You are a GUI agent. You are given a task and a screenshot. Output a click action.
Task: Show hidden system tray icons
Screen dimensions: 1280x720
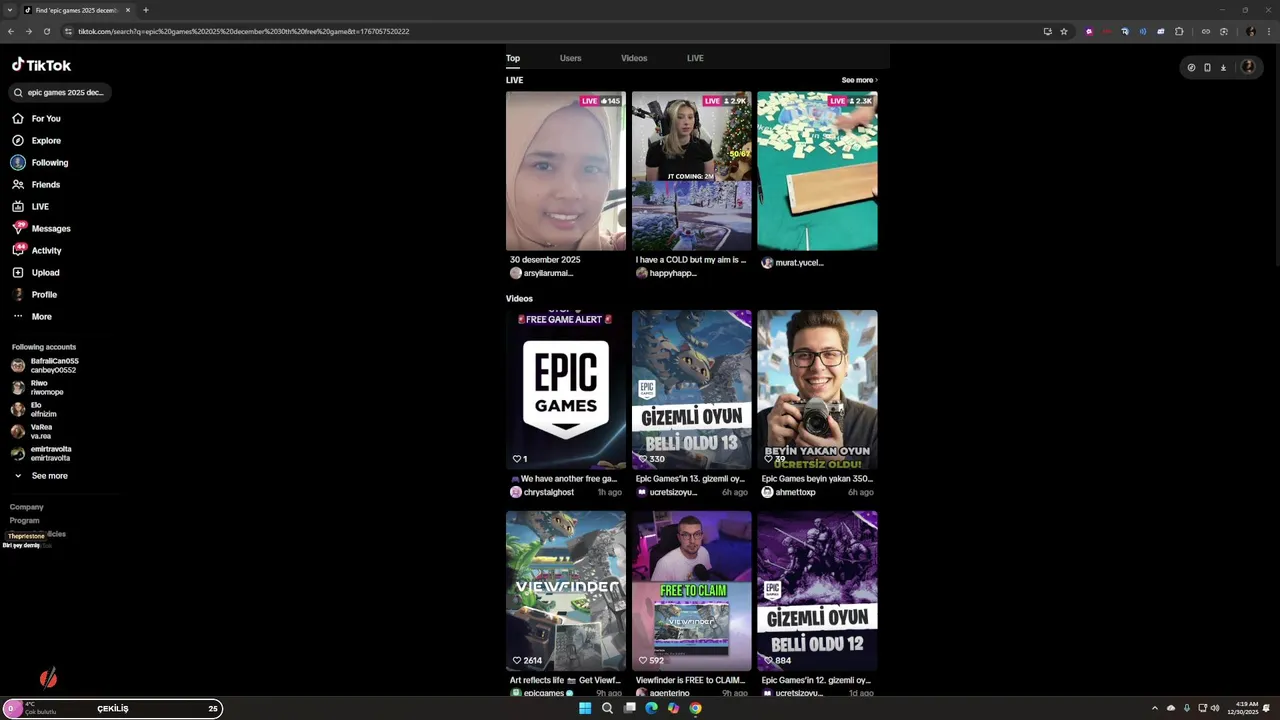point(1154,708)
